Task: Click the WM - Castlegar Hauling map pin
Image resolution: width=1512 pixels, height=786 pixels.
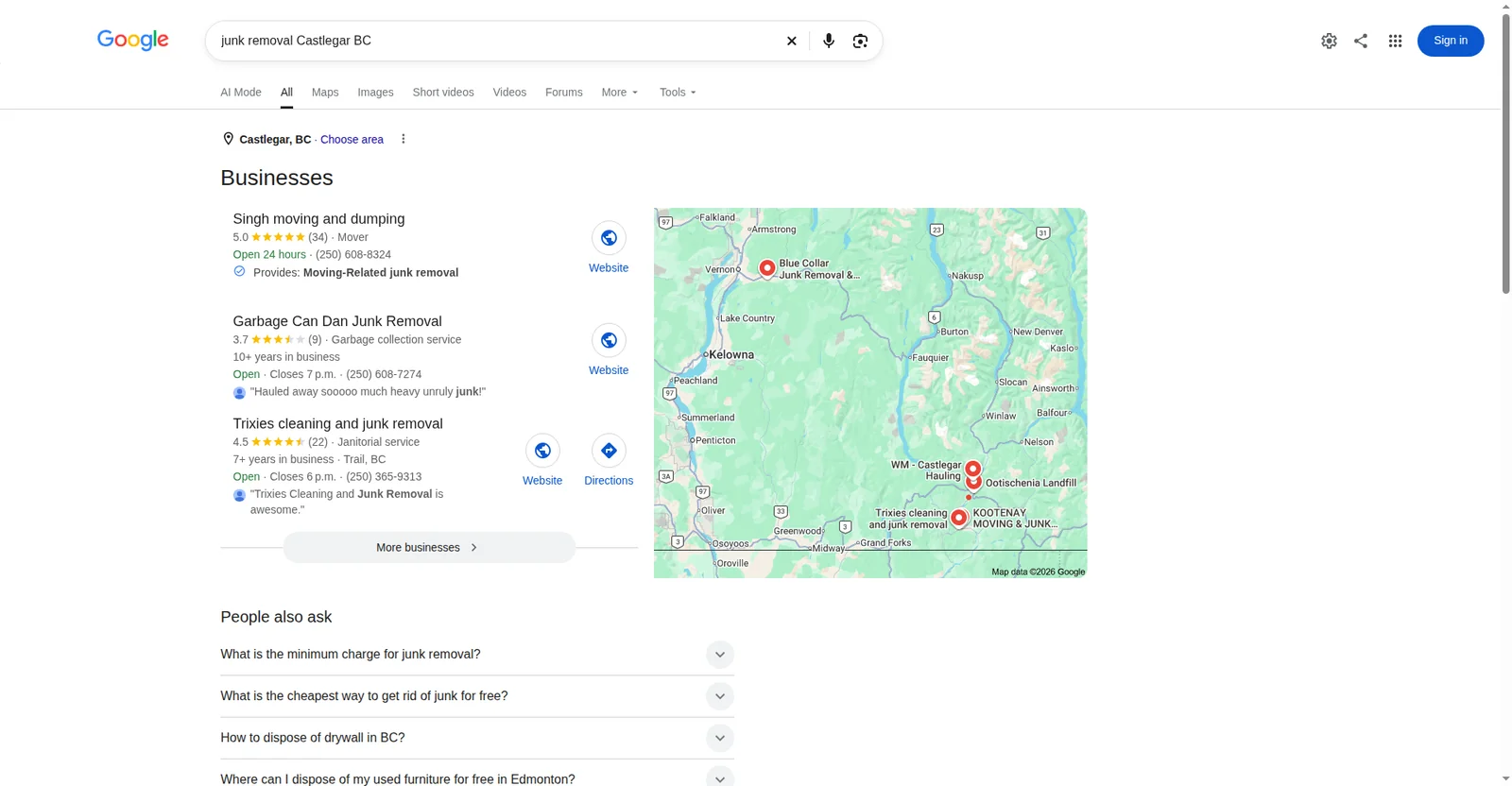Action: [x=972, y=468]
